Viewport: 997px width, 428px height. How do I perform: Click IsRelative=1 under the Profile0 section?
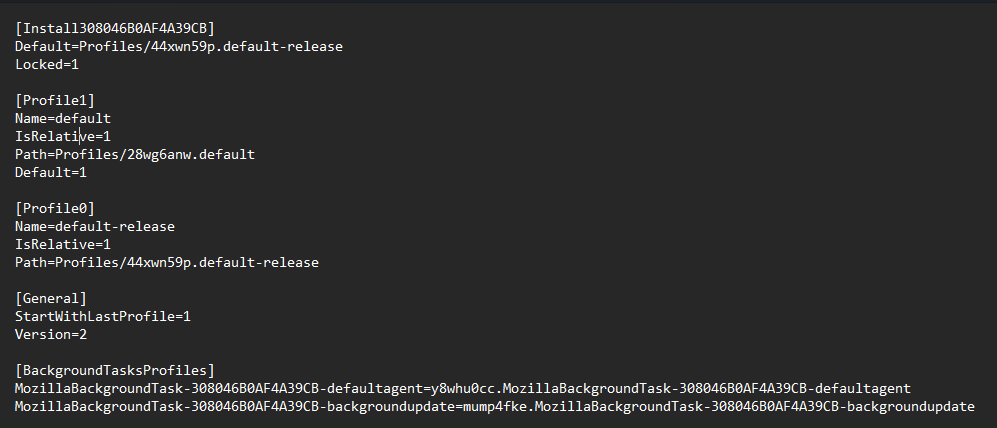(62, 244)
